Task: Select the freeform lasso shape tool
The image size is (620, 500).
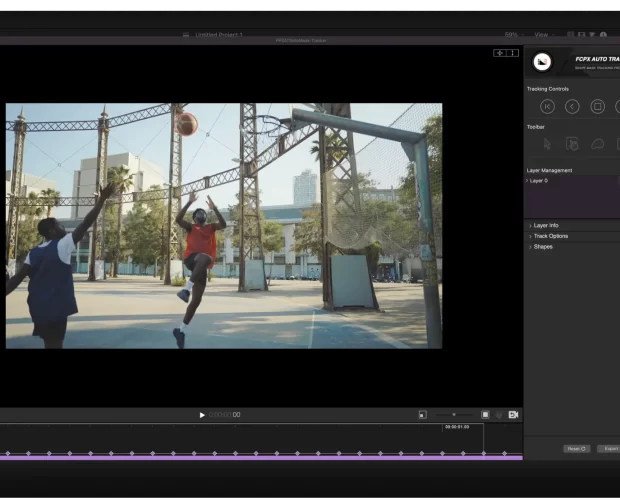Action: click(597, 144)
